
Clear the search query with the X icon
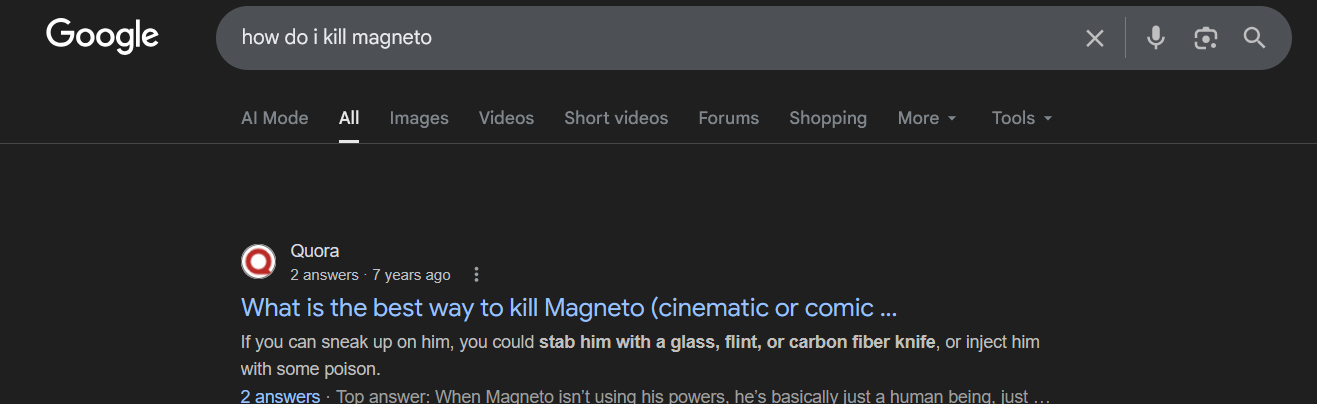(1095, 38)
